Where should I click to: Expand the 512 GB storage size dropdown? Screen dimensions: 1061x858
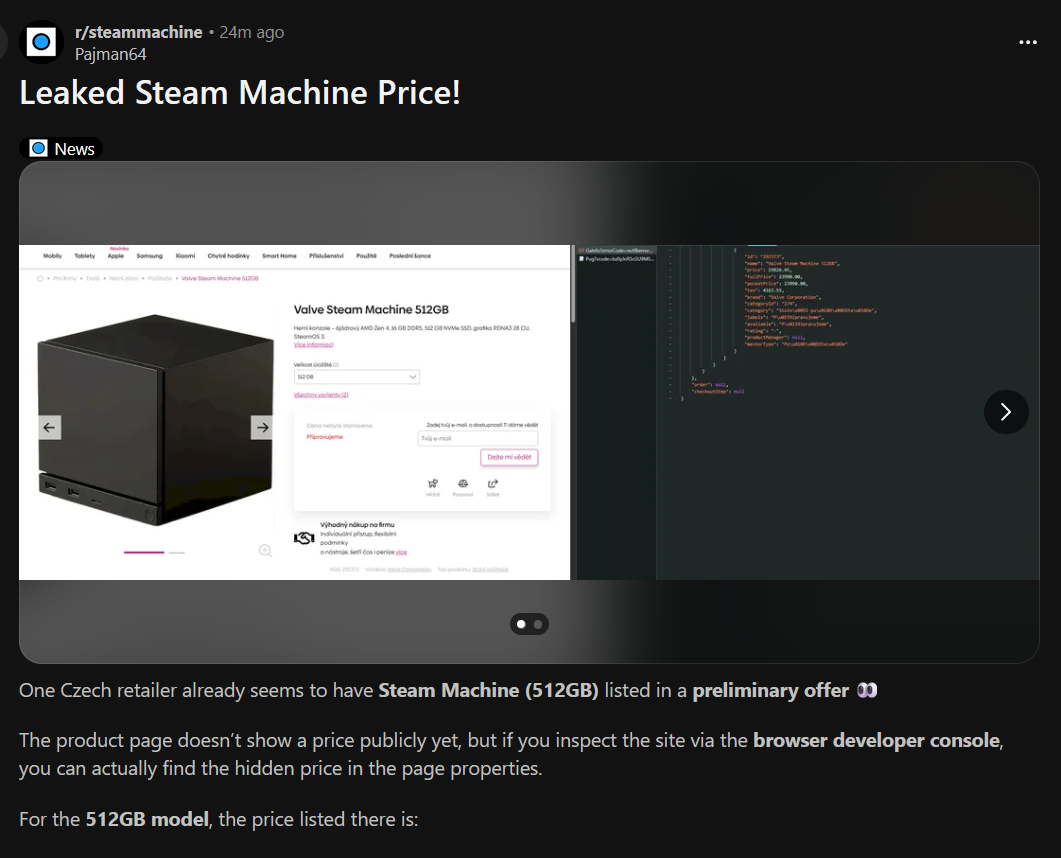pyautogui.click(x=357, y=377)
